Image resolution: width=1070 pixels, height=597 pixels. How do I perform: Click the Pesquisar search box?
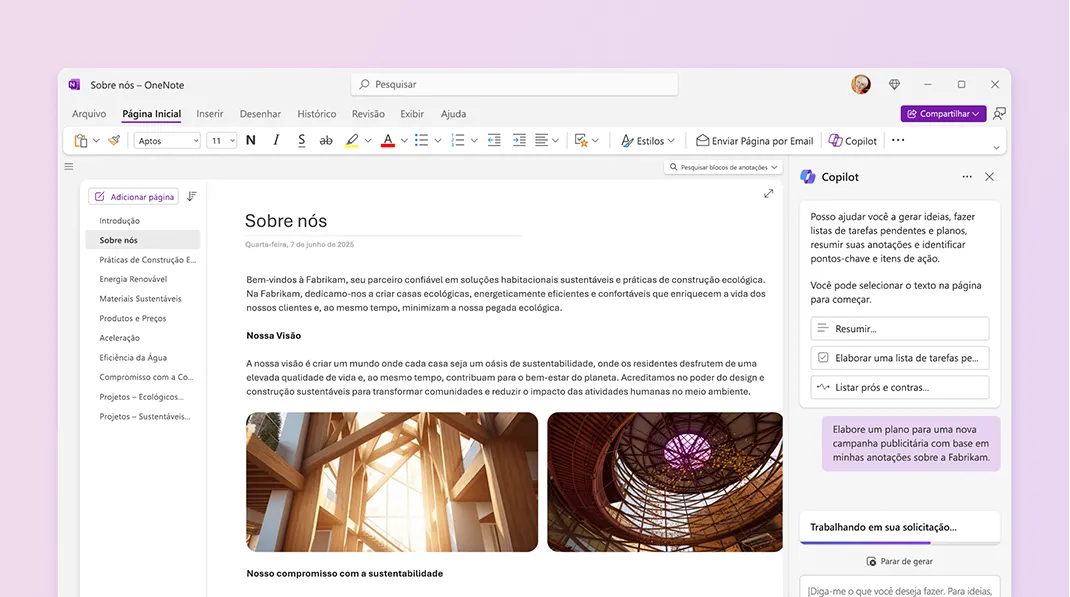click(515, 85)
